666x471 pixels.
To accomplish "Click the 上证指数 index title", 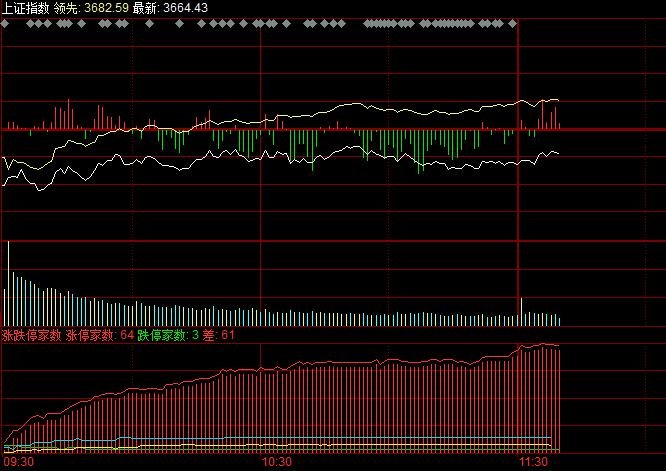I will (x=27, y=7).
